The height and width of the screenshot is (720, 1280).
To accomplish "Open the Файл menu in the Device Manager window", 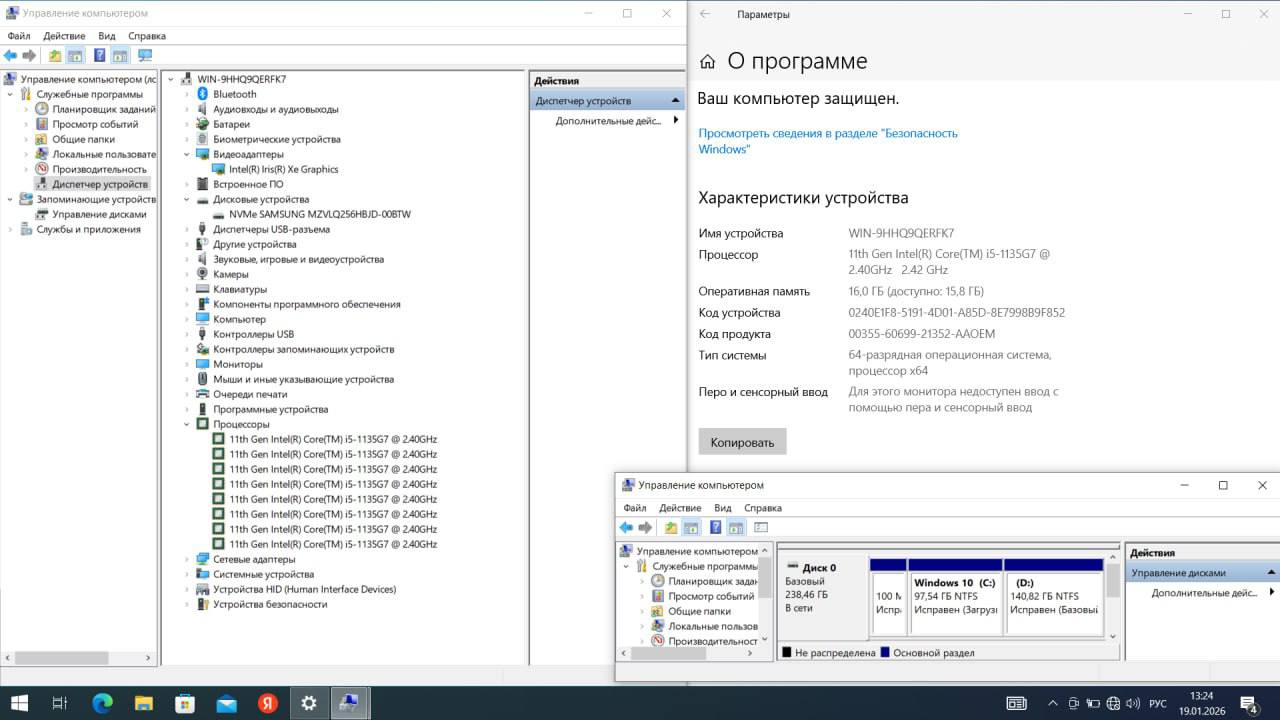I will click(x=19, y=36).
